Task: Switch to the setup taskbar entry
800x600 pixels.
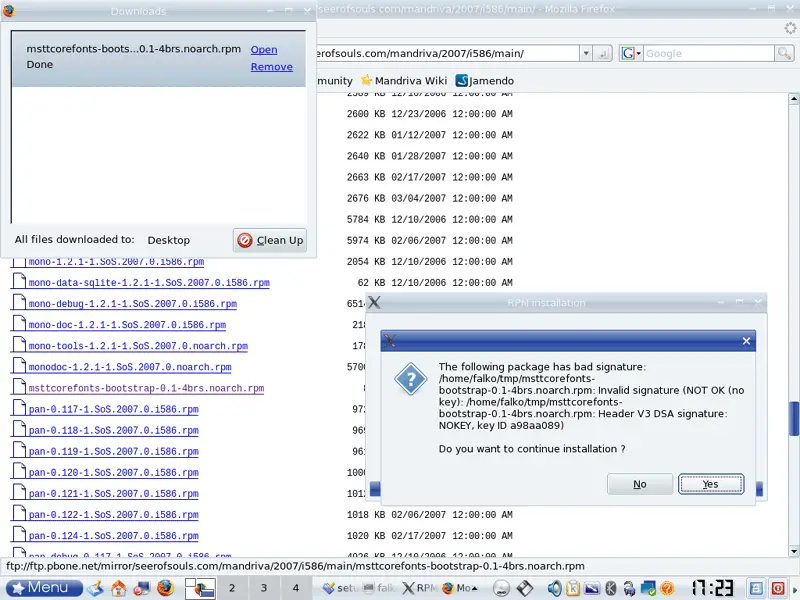Action: 340,588
